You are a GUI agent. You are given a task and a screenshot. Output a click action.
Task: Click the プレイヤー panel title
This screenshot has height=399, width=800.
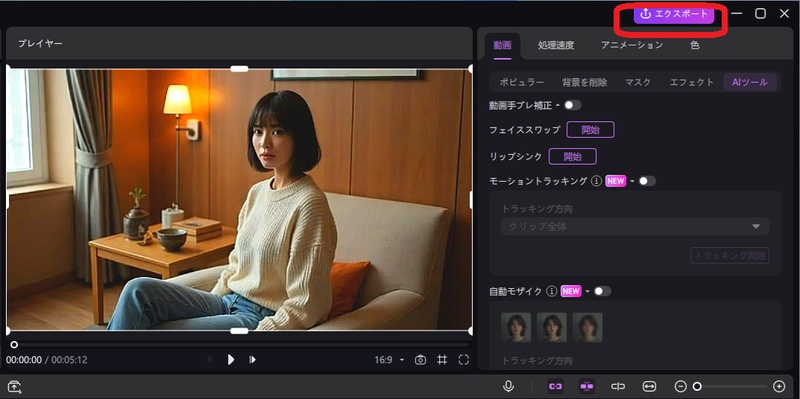40,44
